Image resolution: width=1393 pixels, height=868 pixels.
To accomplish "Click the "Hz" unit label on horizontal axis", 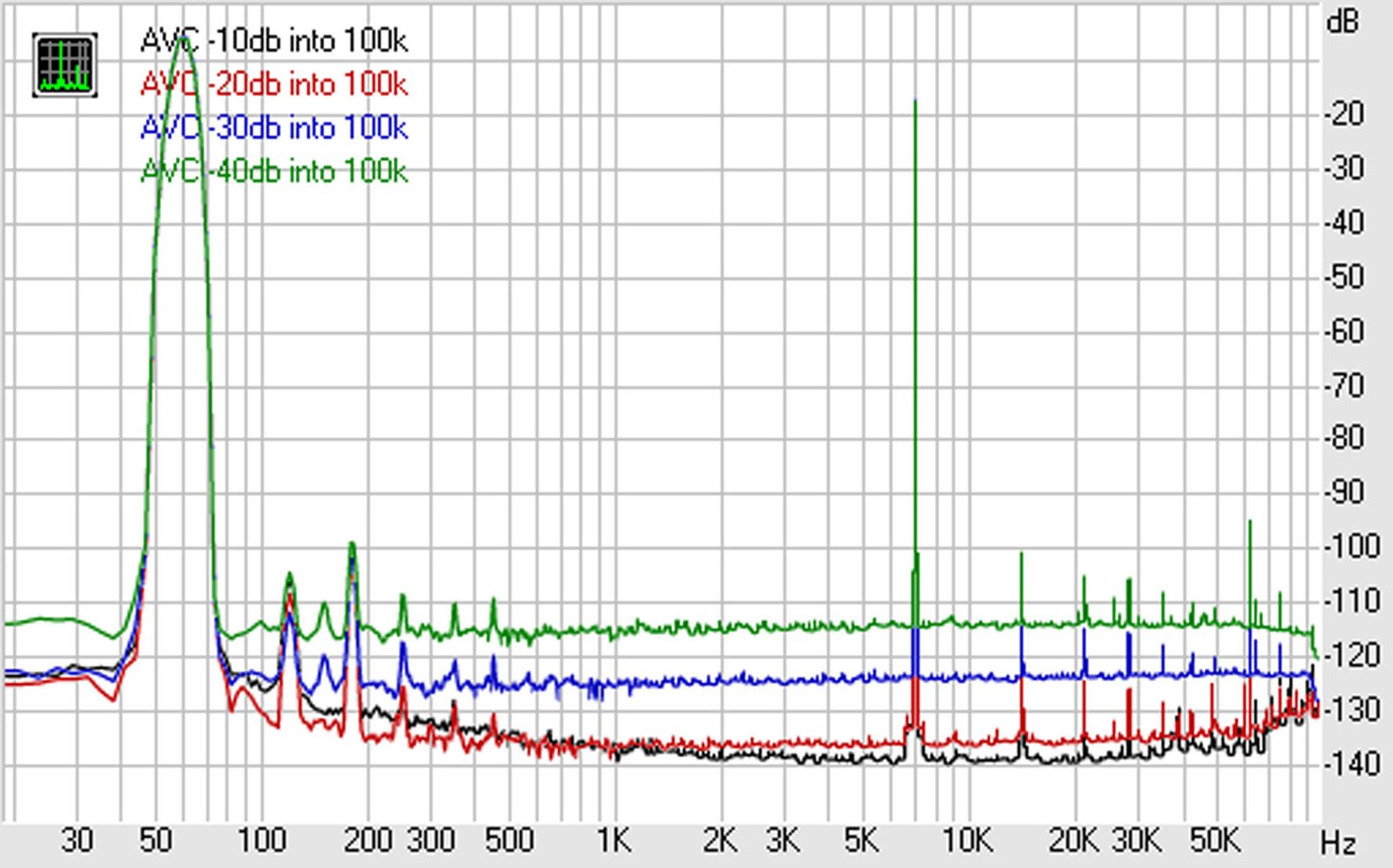I will 1338,843.
